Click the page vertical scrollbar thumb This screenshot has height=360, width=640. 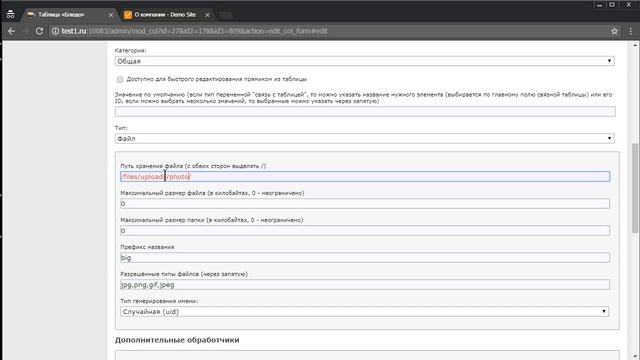click(635, 188)
